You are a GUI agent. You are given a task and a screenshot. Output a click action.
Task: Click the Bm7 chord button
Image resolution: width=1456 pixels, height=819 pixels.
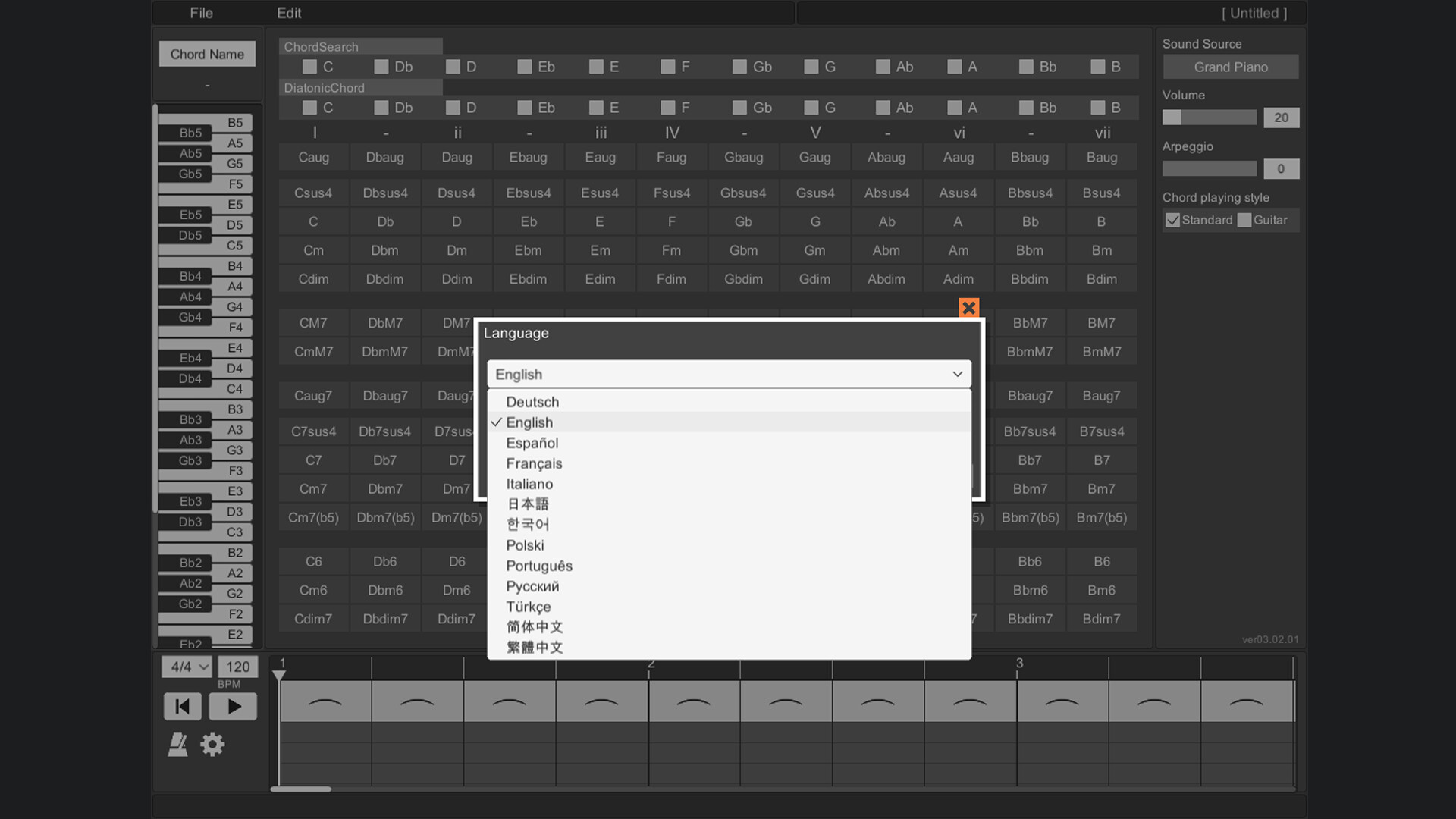[1101, 488]
